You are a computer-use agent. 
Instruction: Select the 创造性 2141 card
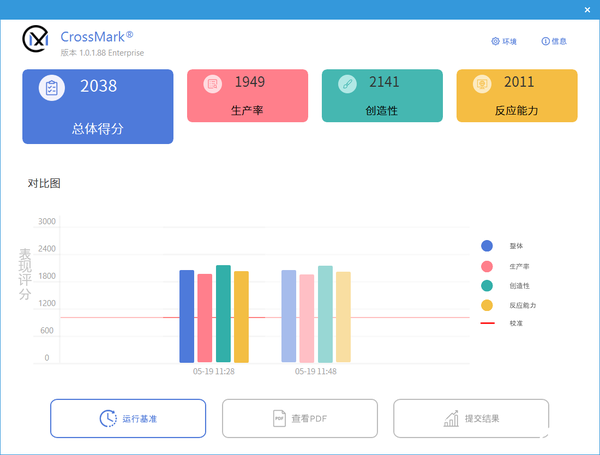[382, 96]
